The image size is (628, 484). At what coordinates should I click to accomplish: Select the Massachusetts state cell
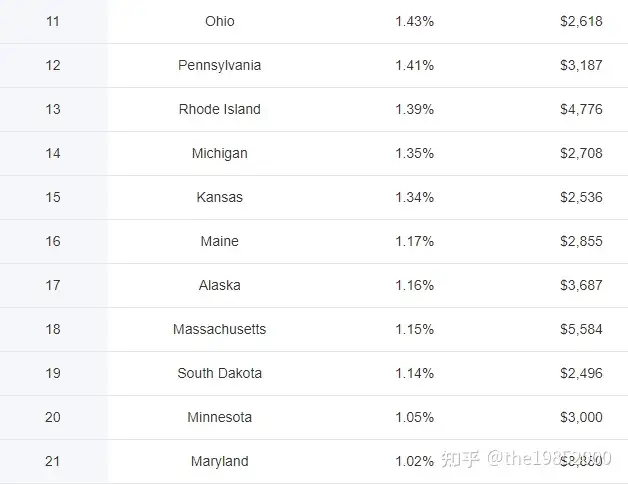click(x=220, y=329)
